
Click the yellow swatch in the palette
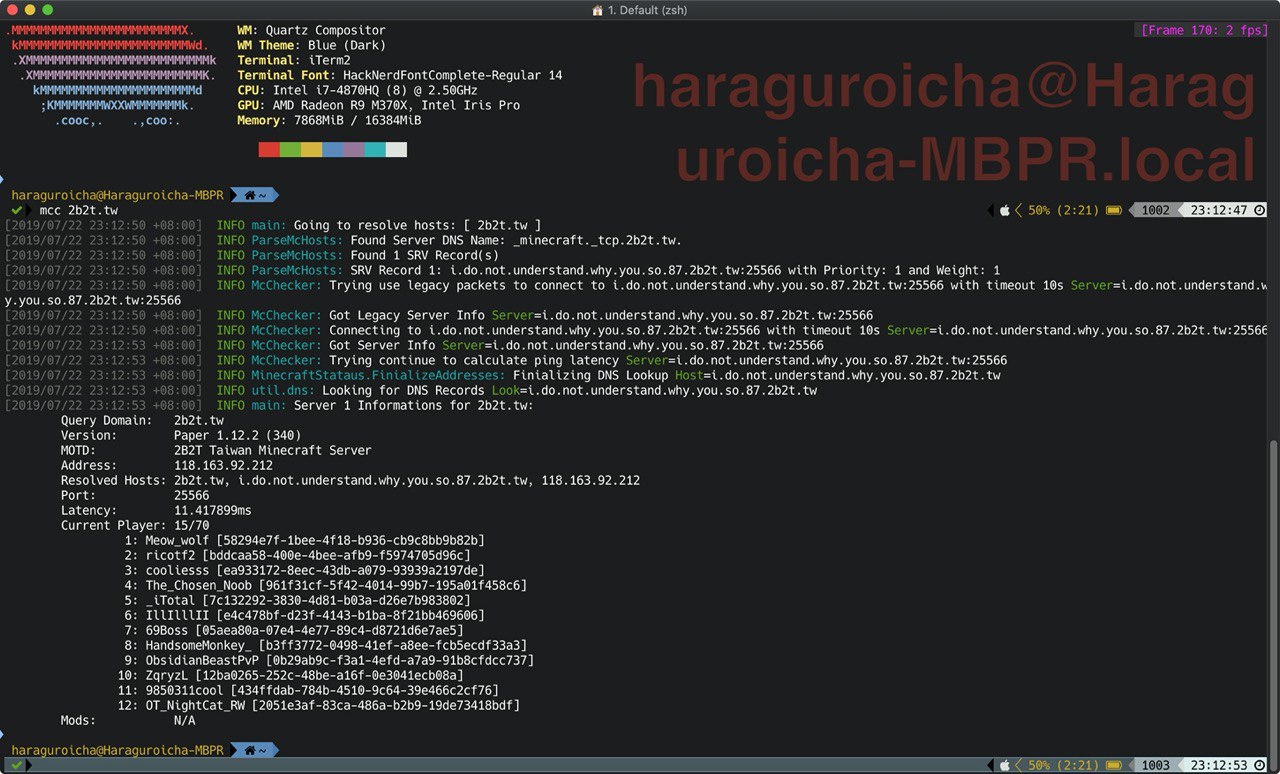pyautogui.click(x=311, y=149)
